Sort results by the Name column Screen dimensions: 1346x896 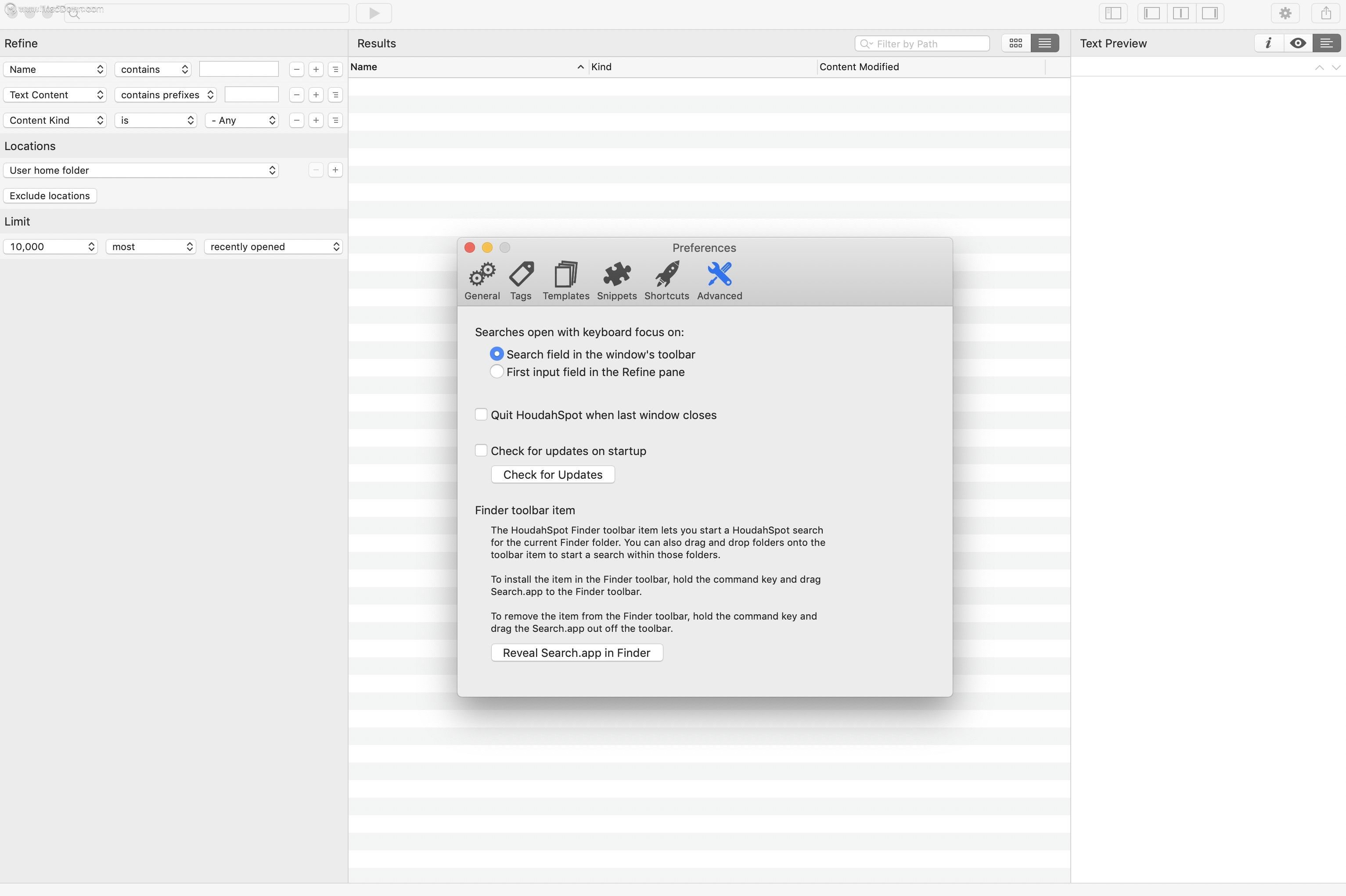coord(468,67)
